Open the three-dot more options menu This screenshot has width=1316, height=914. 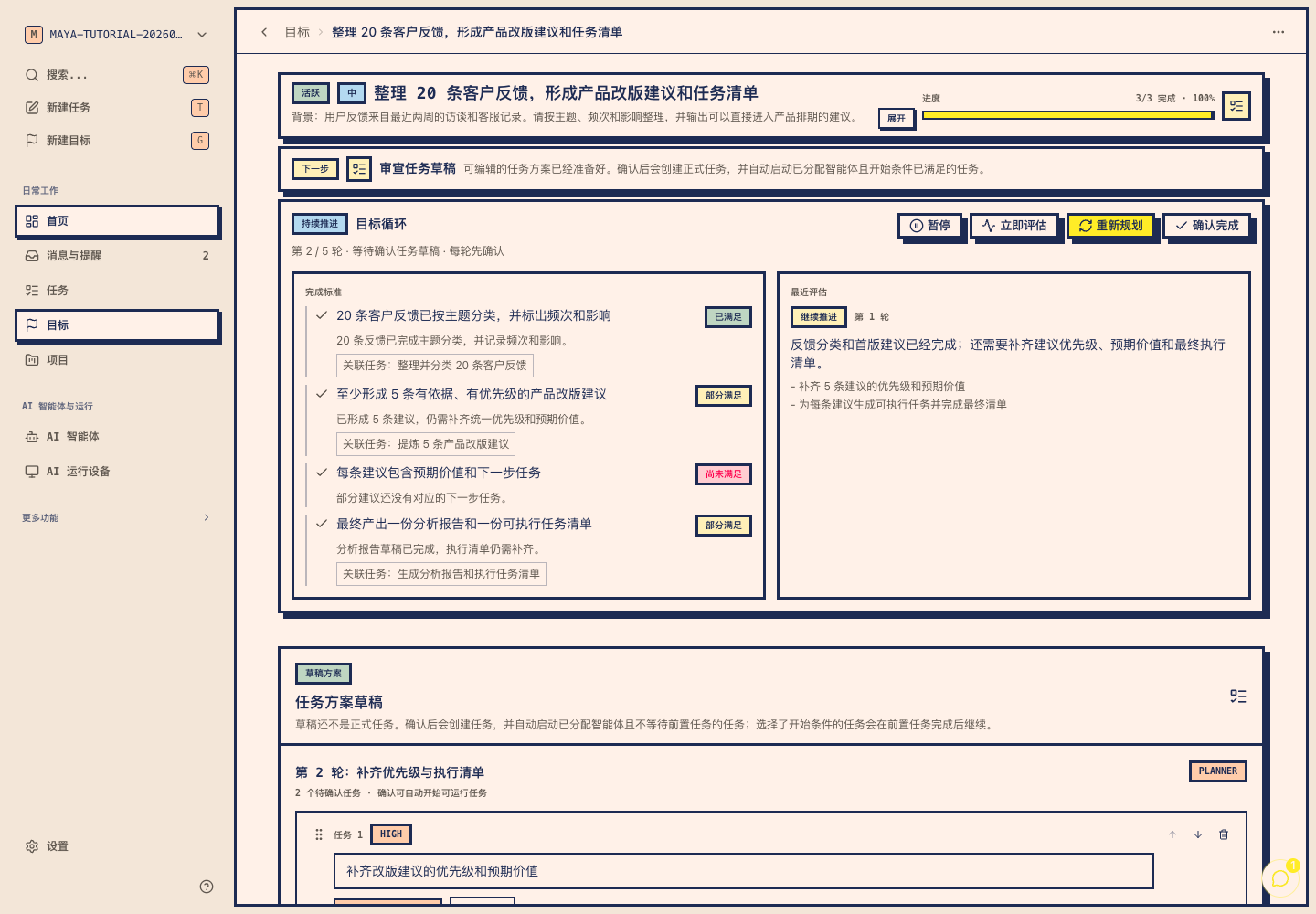(1279, 32)
